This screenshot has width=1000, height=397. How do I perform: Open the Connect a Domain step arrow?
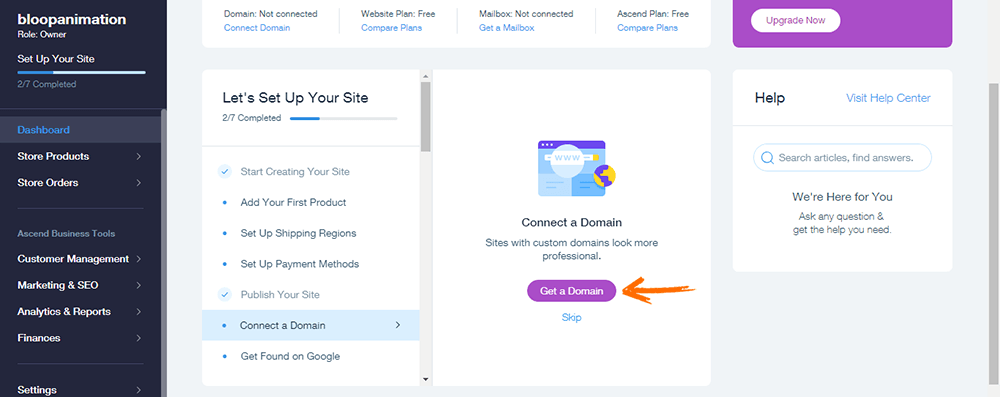[x=398, y=325]
